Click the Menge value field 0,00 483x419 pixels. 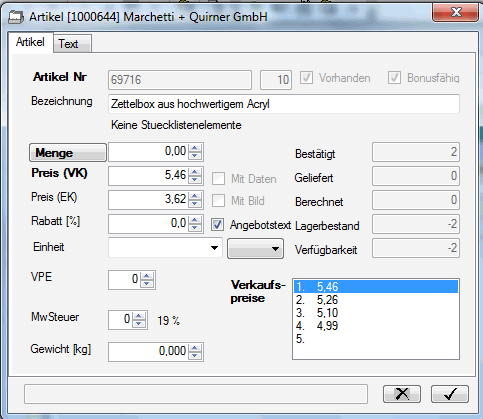(x=148, y=152)
